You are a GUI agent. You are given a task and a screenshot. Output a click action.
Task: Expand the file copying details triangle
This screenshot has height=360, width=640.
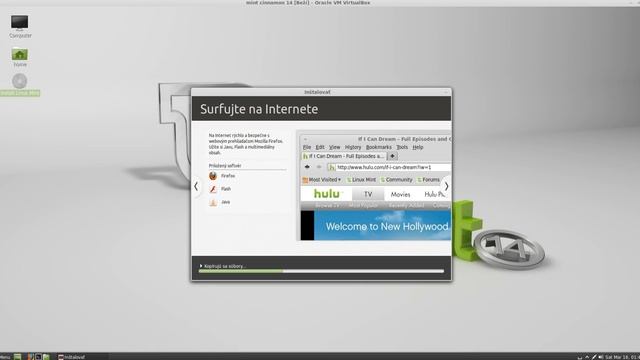coord(201,266)
